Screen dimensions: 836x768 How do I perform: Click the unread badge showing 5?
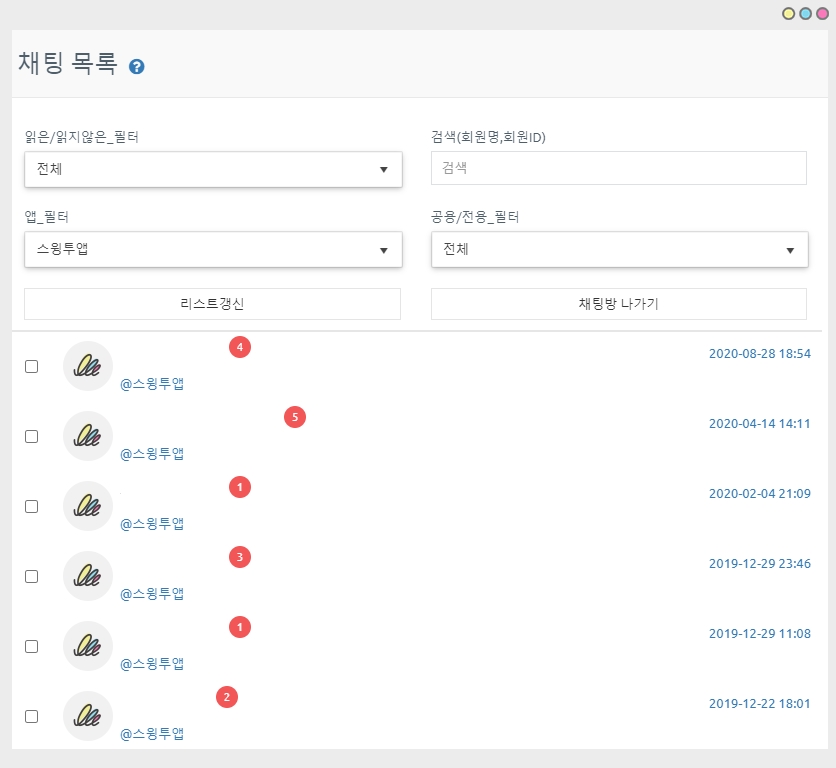(295, 417)
